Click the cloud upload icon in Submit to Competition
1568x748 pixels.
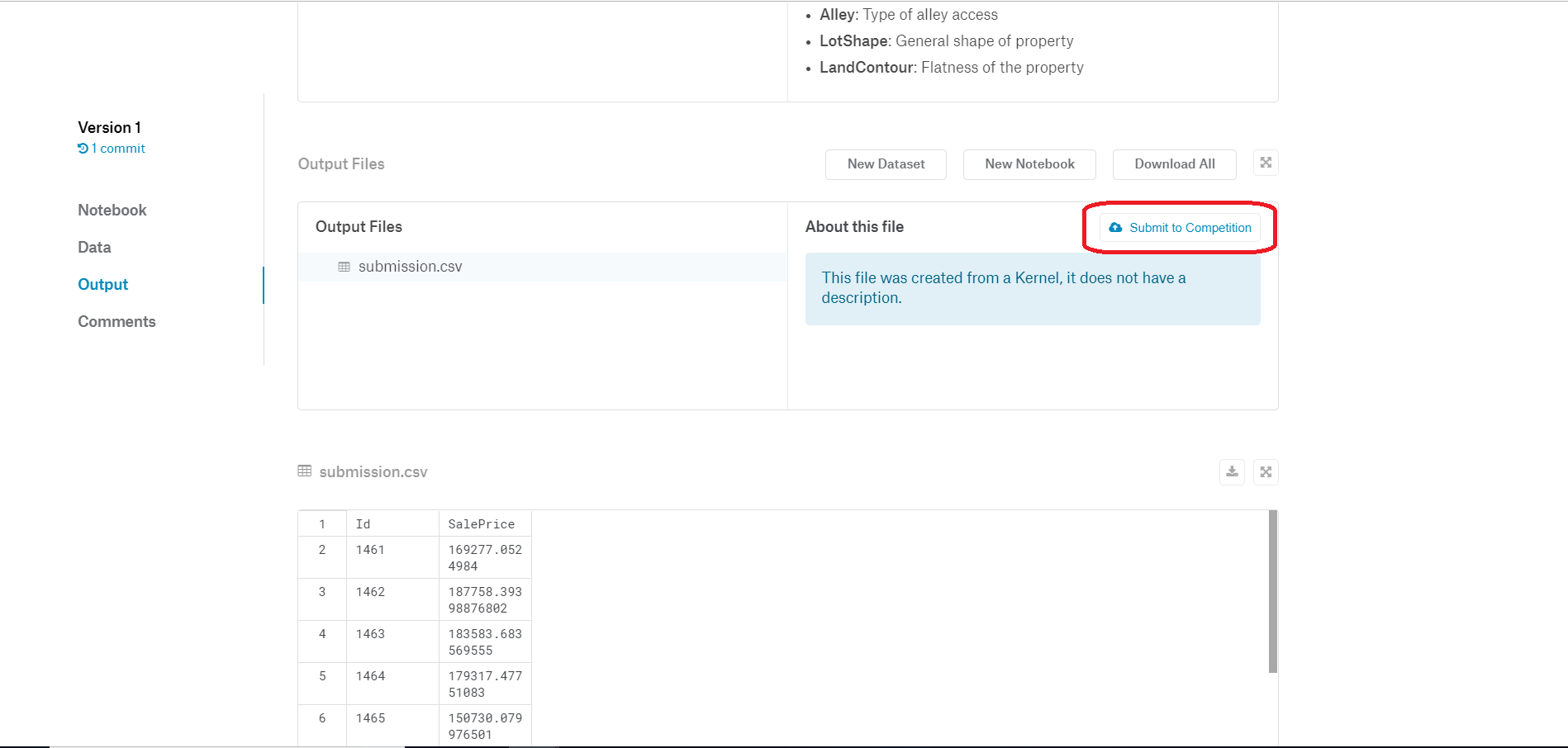(1115, 227)
